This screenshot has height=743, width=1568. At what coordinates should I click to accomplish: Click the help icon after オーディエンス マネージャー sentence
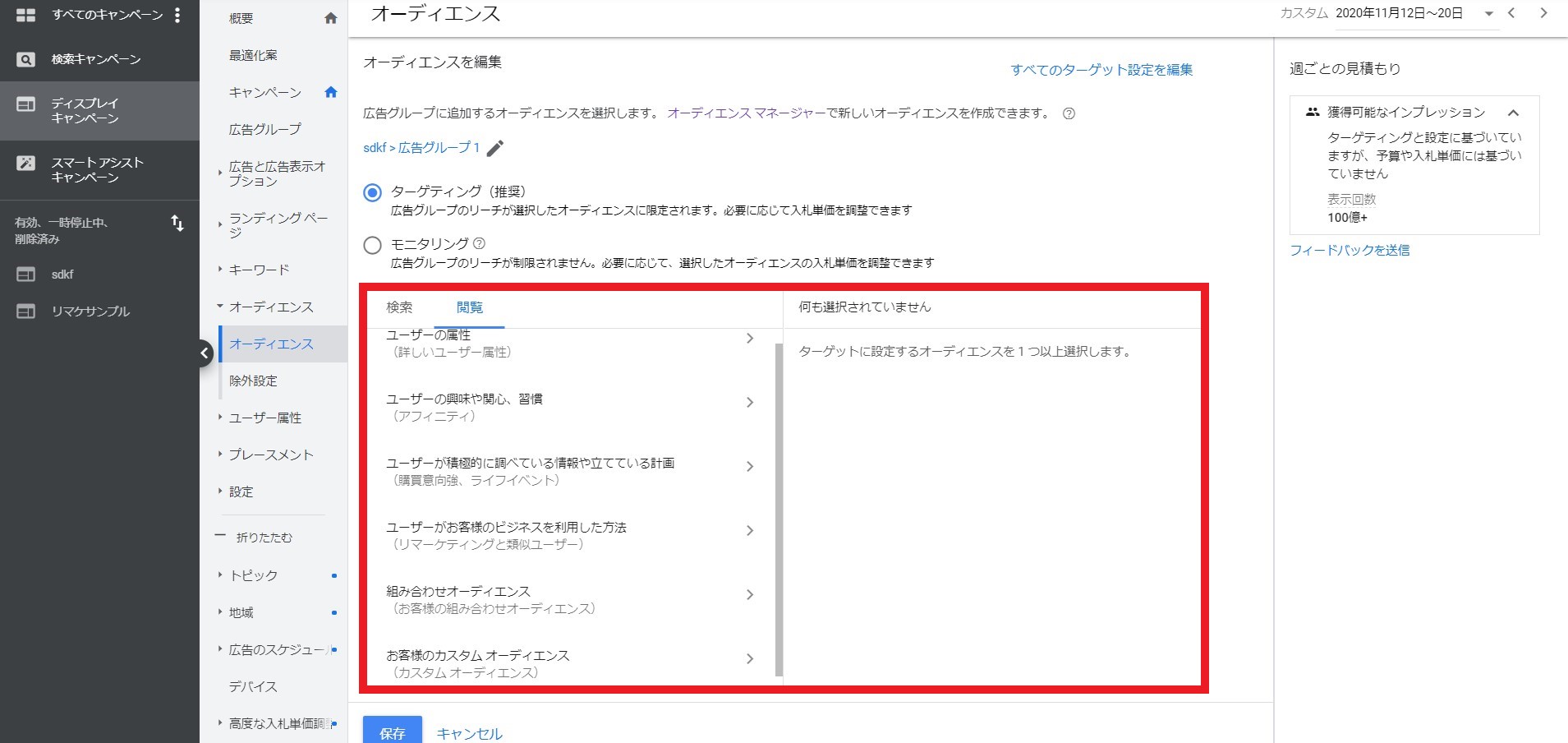(1069, 113)
